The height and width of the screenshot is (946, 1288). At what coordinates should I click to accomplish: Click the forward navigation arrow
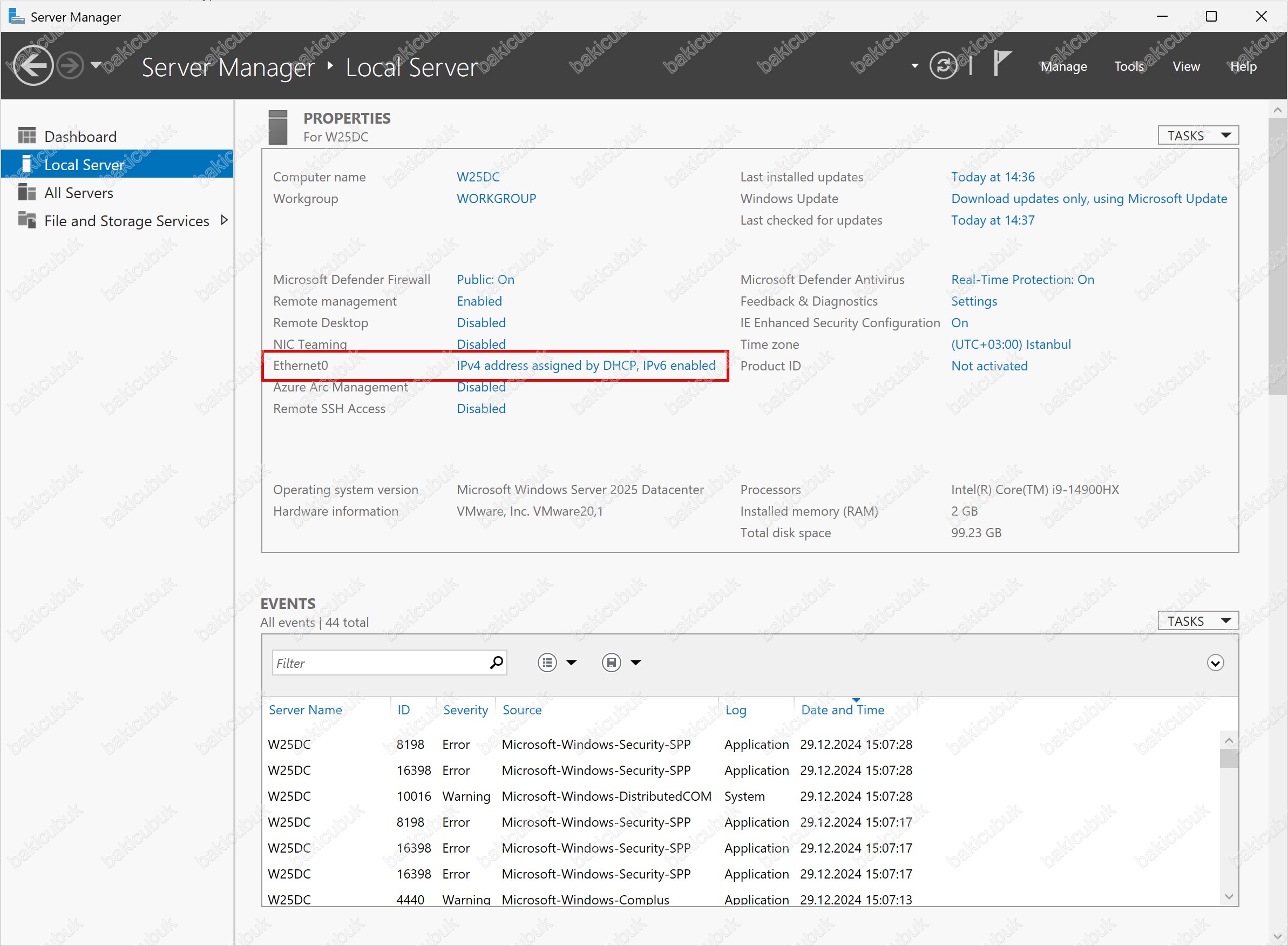pos(71,66)
